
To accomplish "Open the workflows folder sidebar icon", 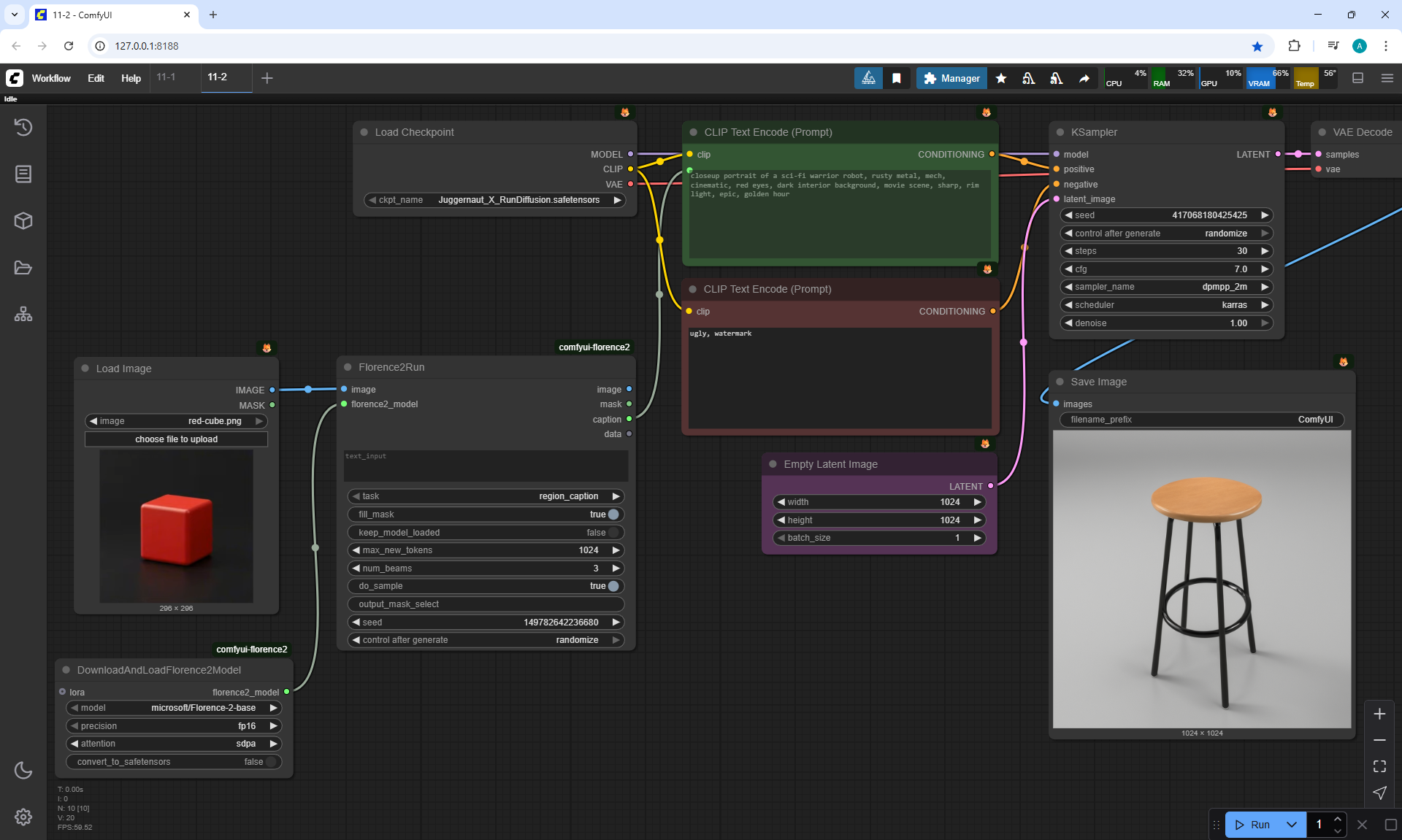I will pyautogui.click(x=23, y=268).
